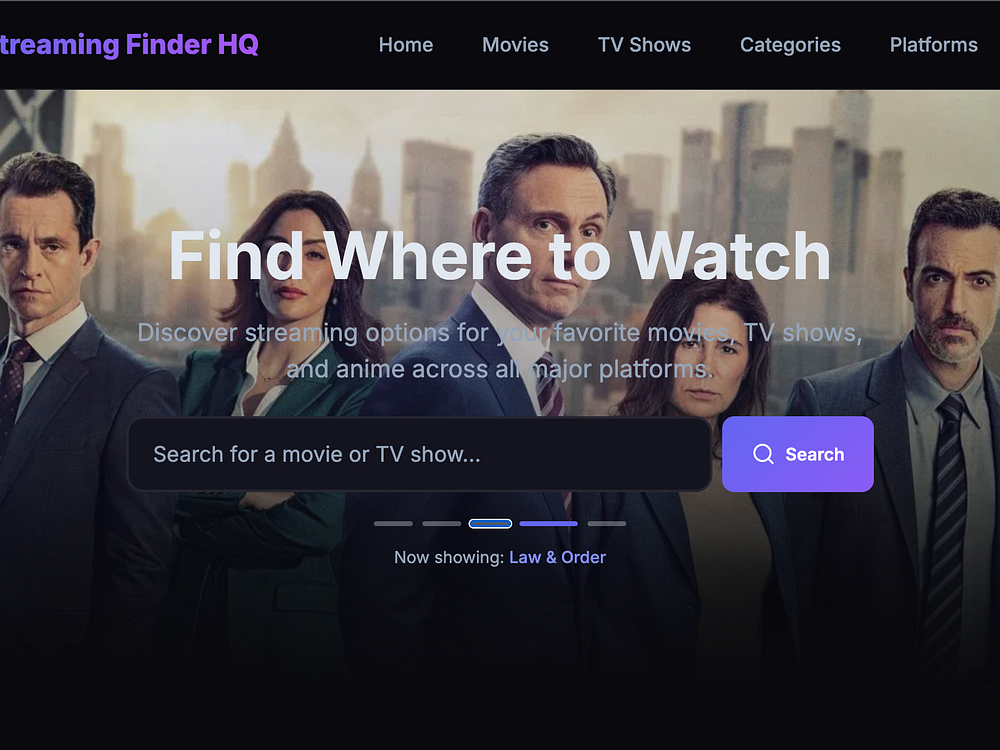Click the magnifying glass icon in Search button
This screenshot has width=1000, height=750.
click(x=763, y=454)
